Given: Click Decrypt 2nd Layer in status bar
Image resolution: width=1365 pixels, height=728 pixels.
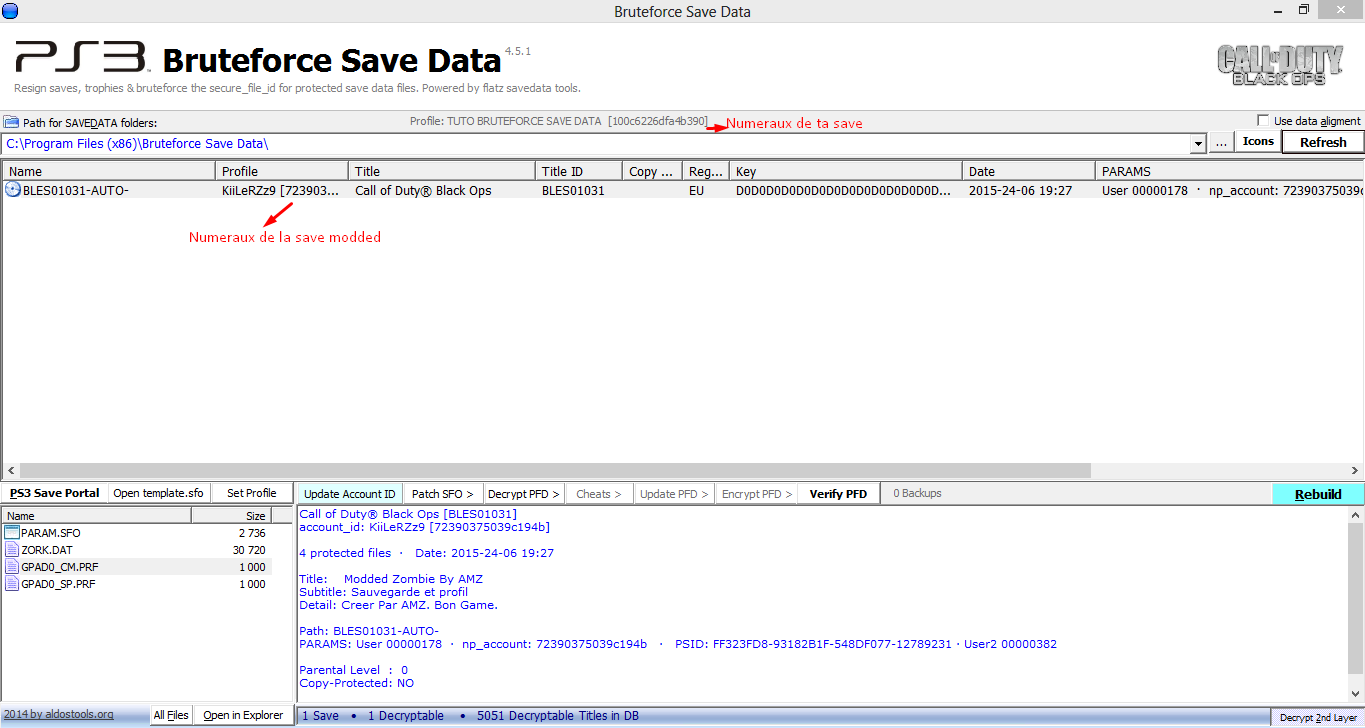Looking at the screenshot, I should (1318, 717).
